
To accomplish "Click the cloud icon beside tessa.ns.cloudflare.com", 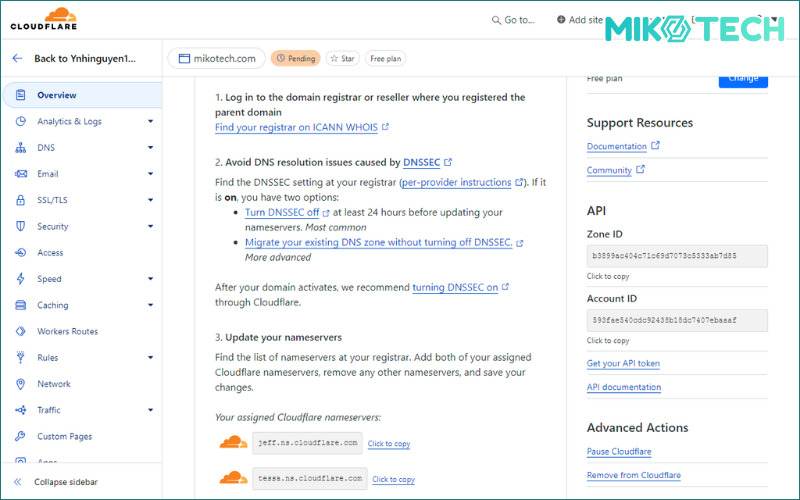I will (234, 478).
